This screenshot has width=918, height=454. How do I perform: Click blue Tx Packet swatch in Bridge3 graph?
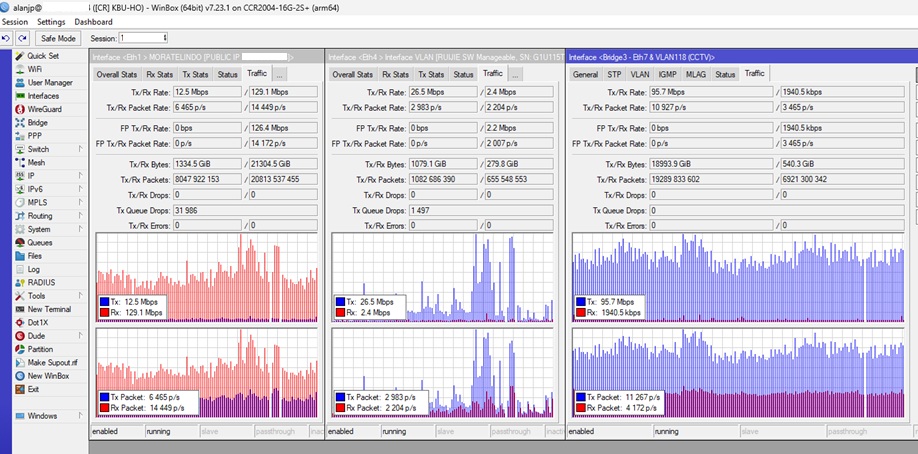coord(581,397)
